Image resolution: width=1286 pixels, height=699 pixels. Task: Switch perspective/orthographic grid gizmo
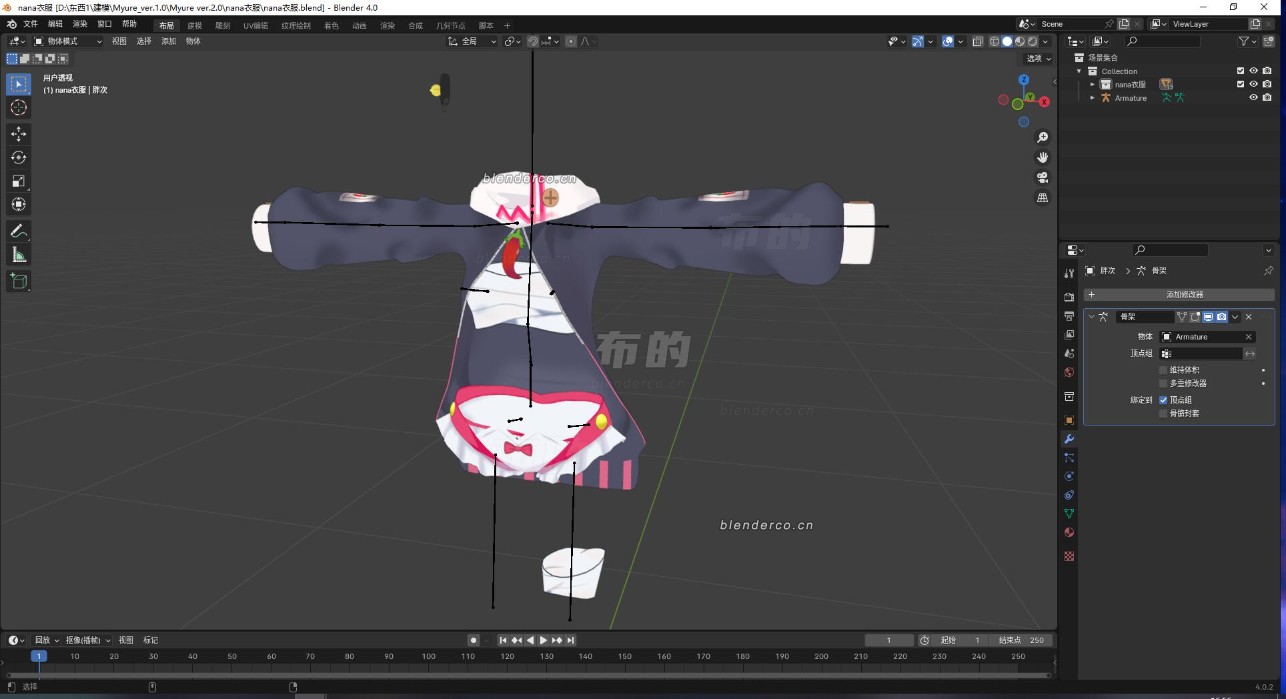(1043, 198)
